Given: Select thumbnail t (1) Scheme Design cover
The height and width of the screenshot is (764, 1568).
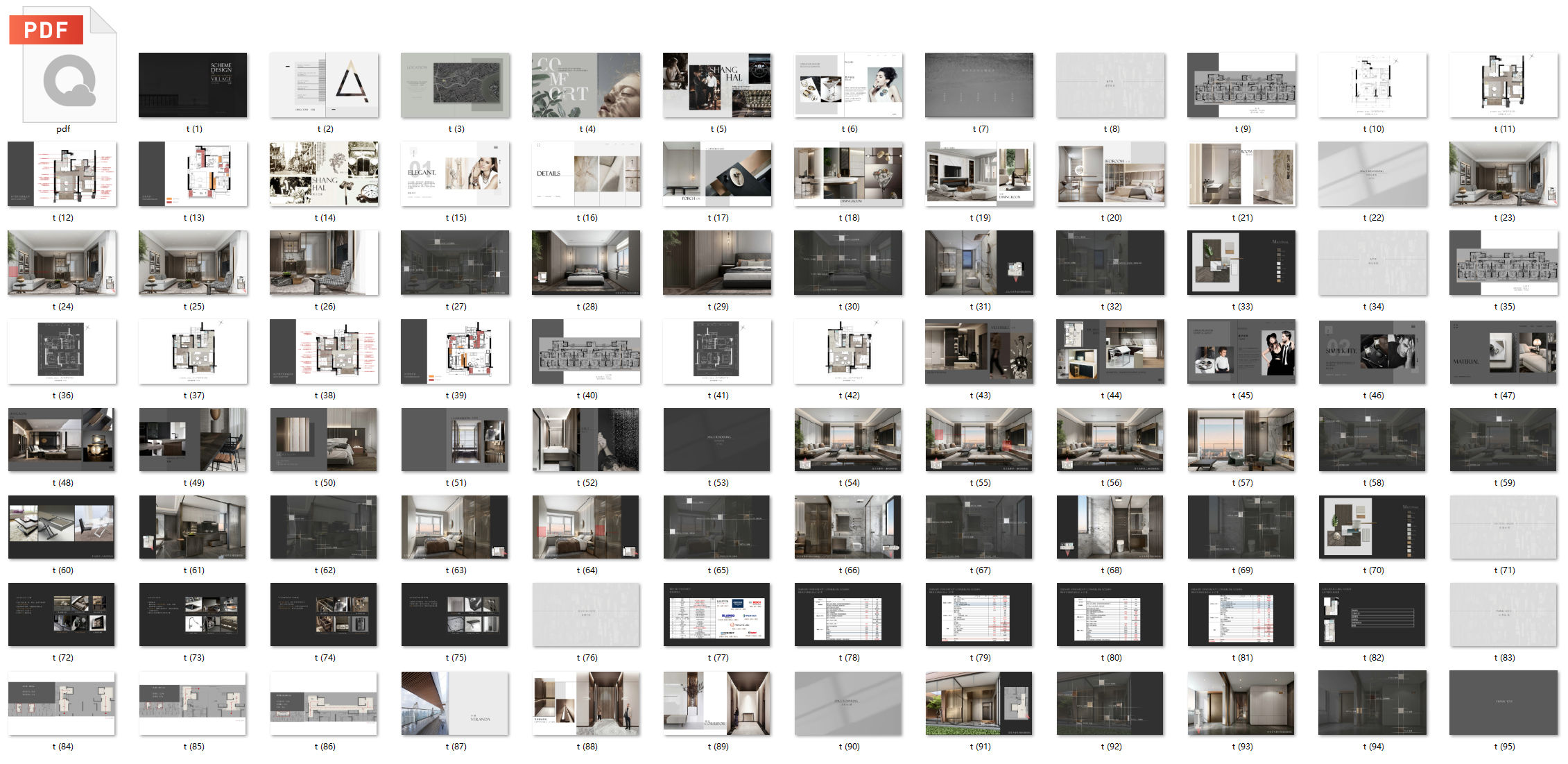Looking at the screenshot, I should pyautogui.click(x=193, y=85).
